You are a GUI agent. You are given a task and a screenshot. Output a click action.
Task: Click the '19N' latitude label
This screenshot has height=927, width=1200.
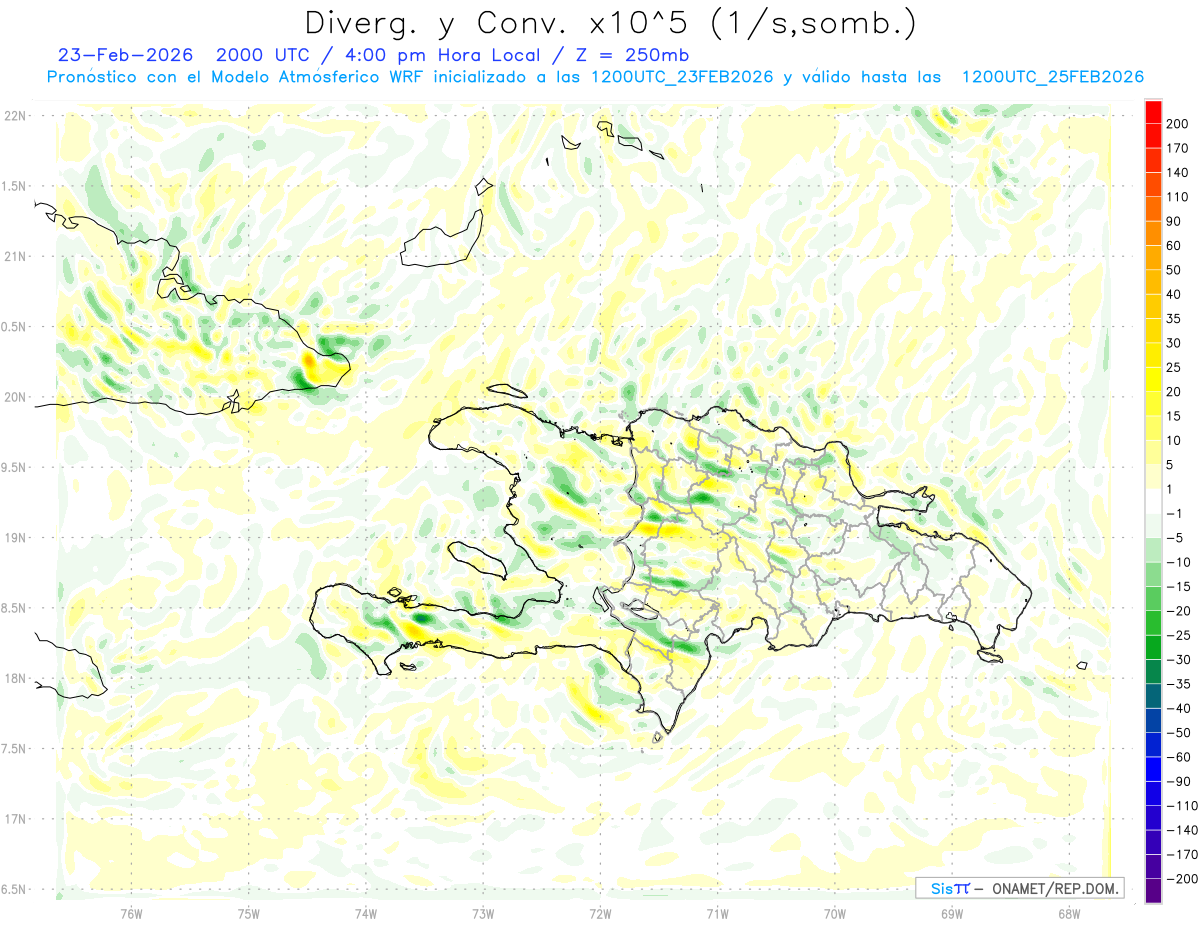(16, 537)
